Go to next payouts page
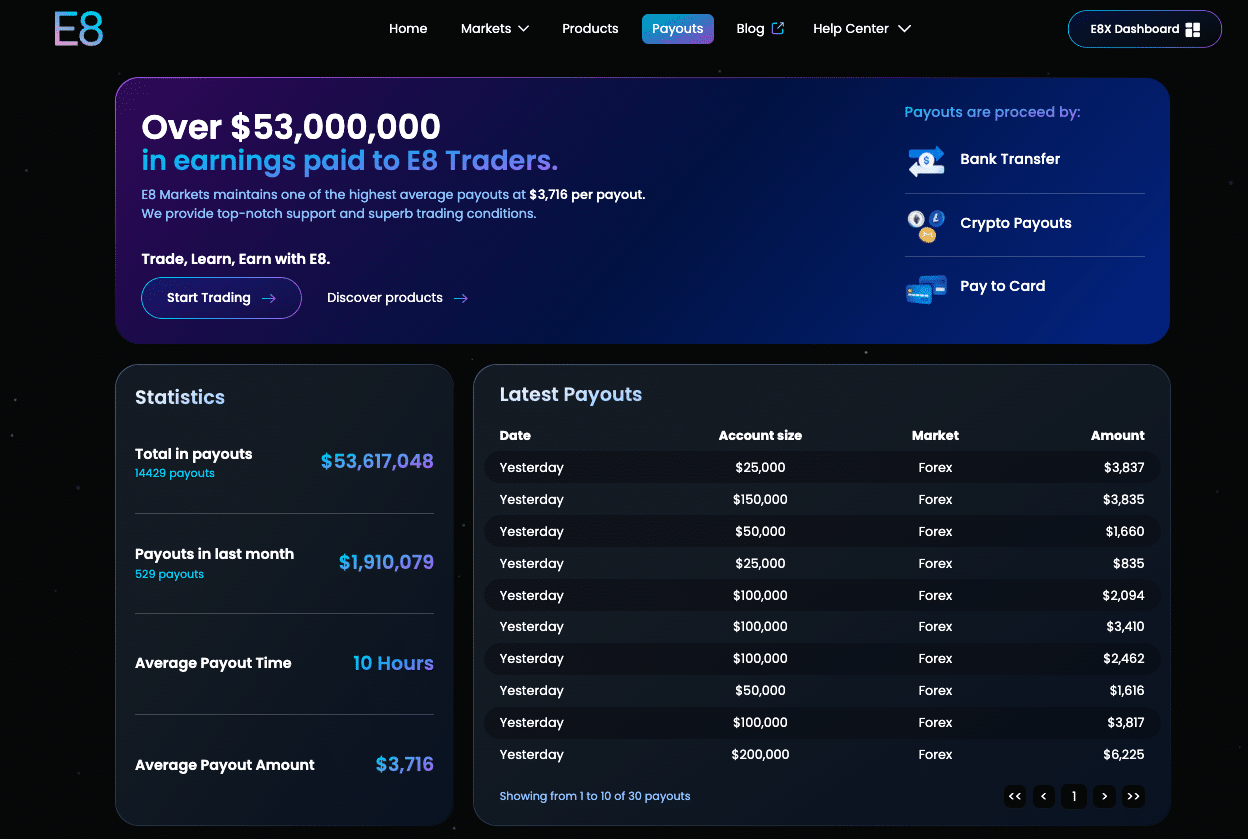This screenshot has height=839, width=1248. (1104, 796)
